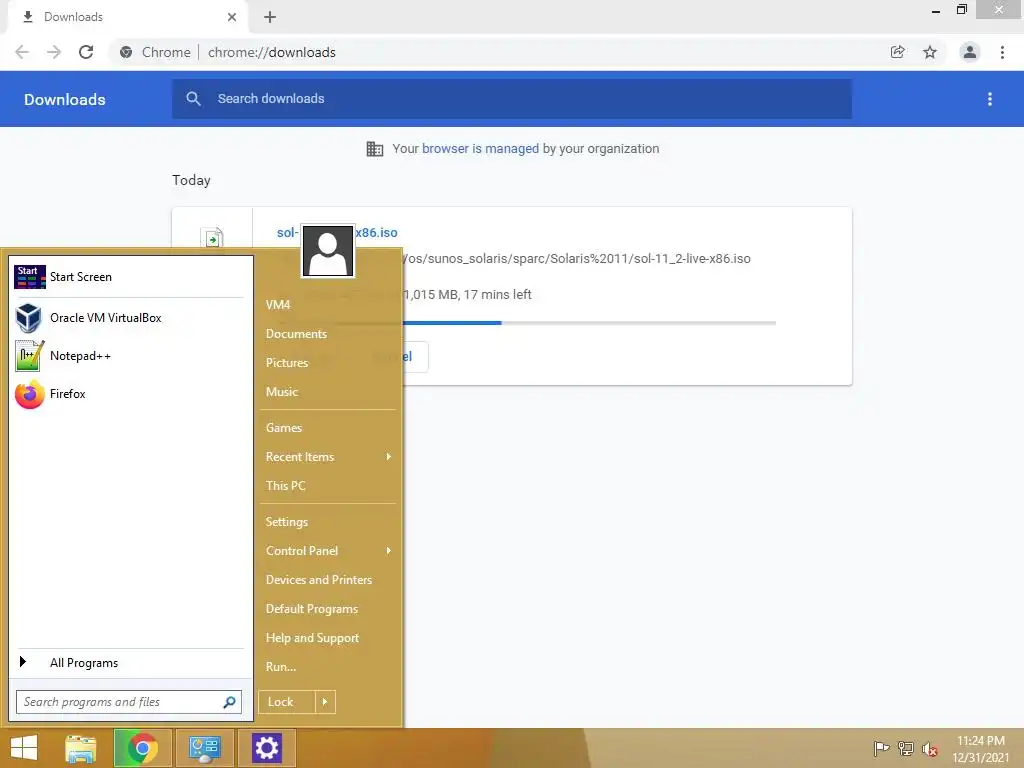The width and height of the screenshot is (1024, 768).
Task: Bookmark this page with the star icon
Action: click(930, 52)
